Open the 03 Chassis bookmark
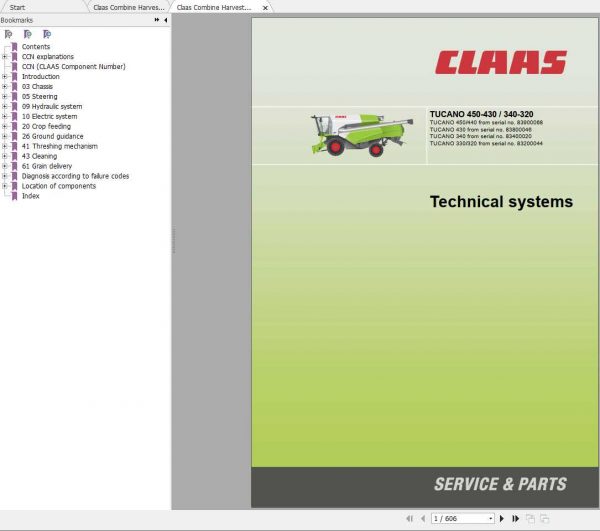 (37, 86)
